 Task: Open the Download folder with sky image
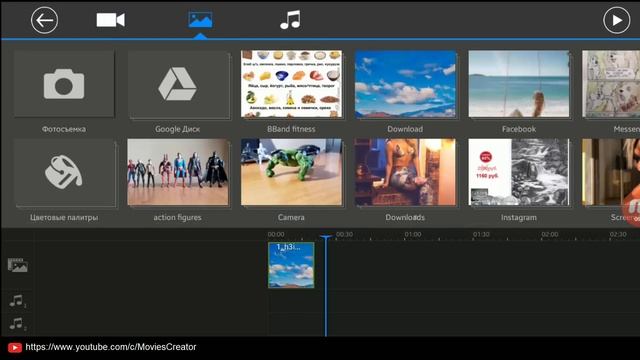coord(405,84)
